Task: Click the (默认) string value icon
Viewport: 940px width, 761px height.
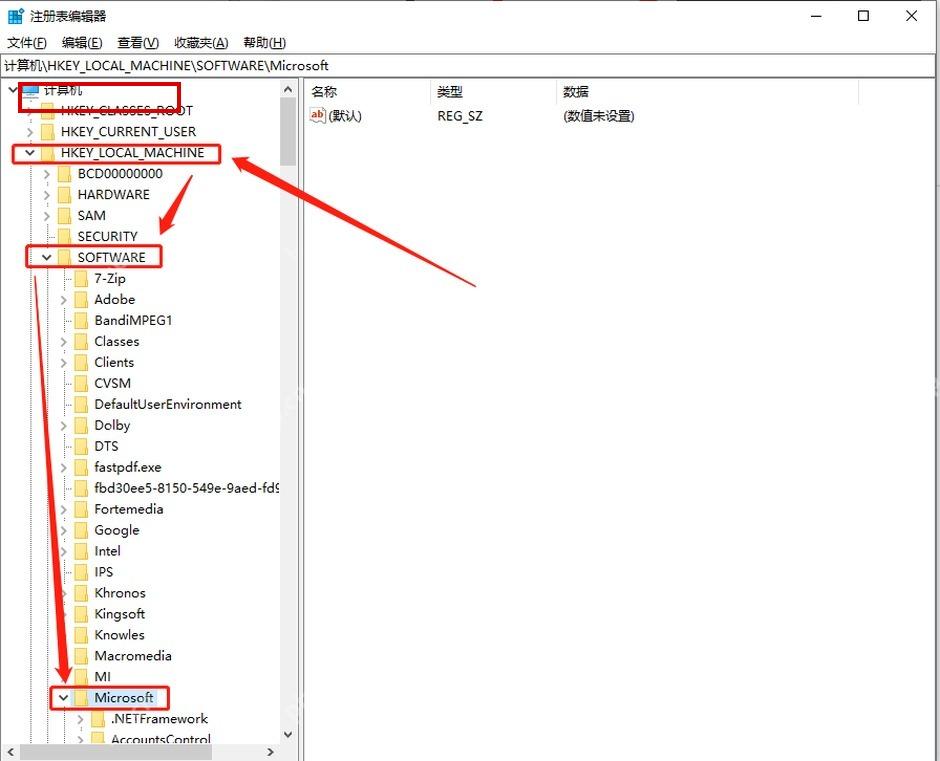Action: [317, 115]
